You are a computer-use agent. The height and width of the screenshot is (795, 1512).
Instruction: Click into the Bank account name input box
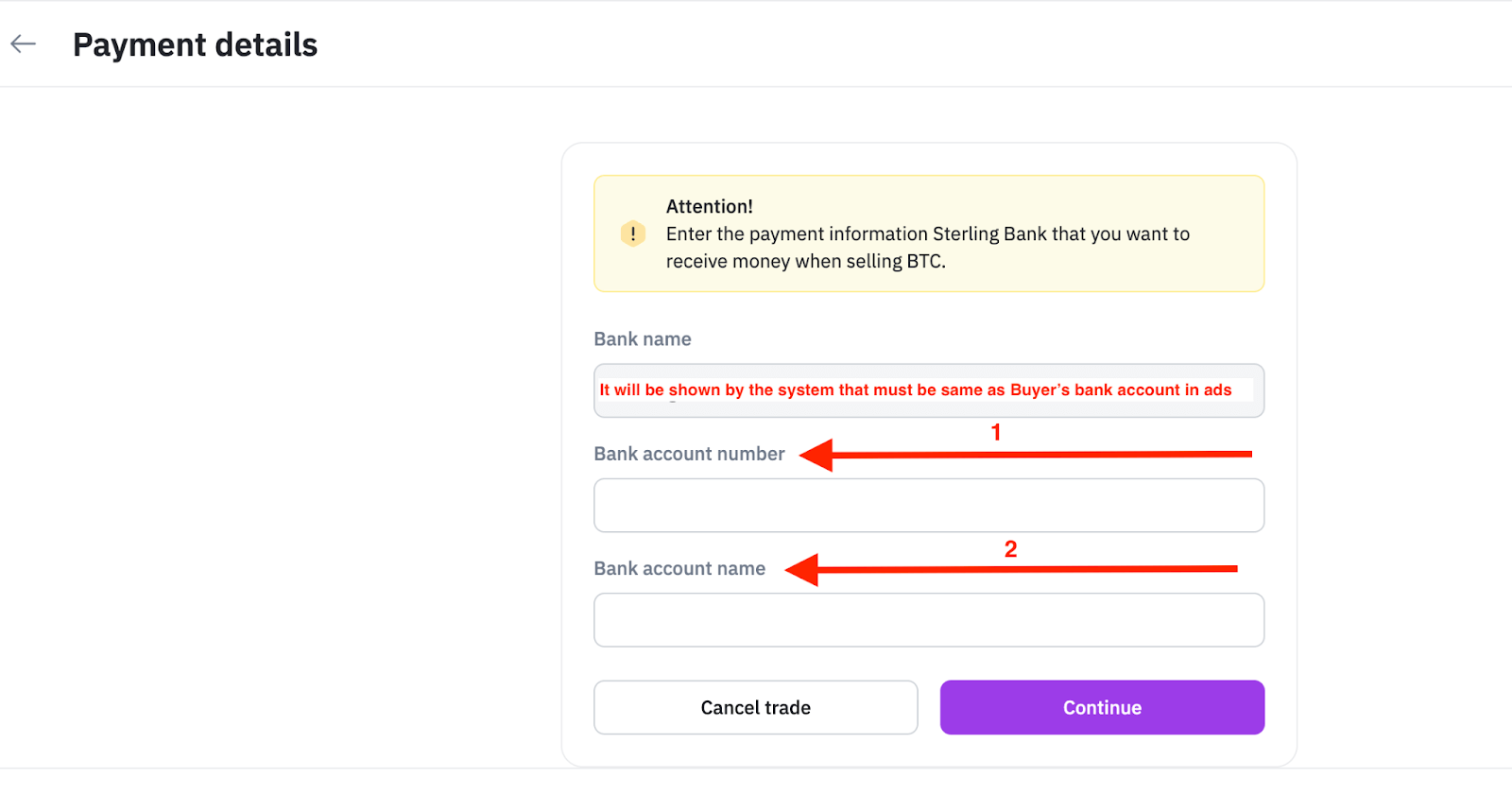tap(929, 620)
